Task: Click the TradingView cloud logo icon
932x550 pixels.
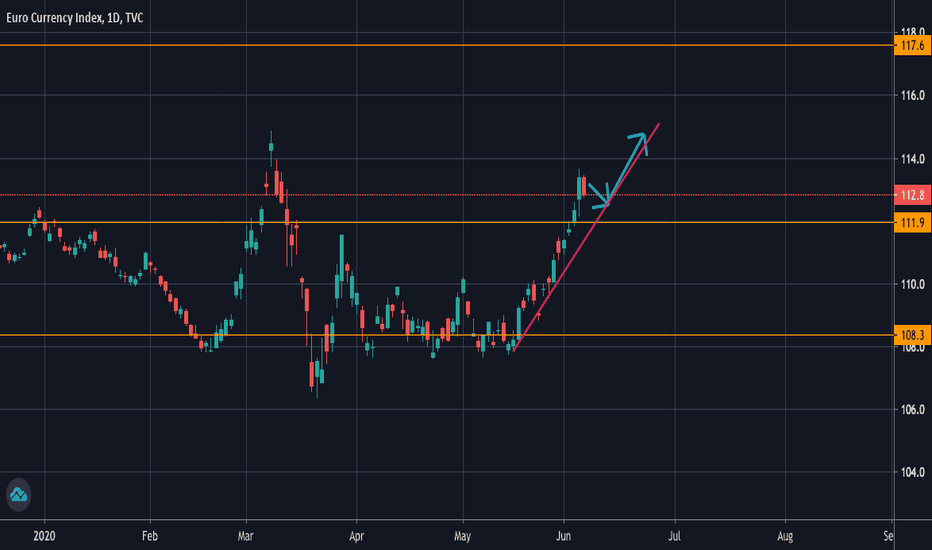Action: tap(18, 495)
